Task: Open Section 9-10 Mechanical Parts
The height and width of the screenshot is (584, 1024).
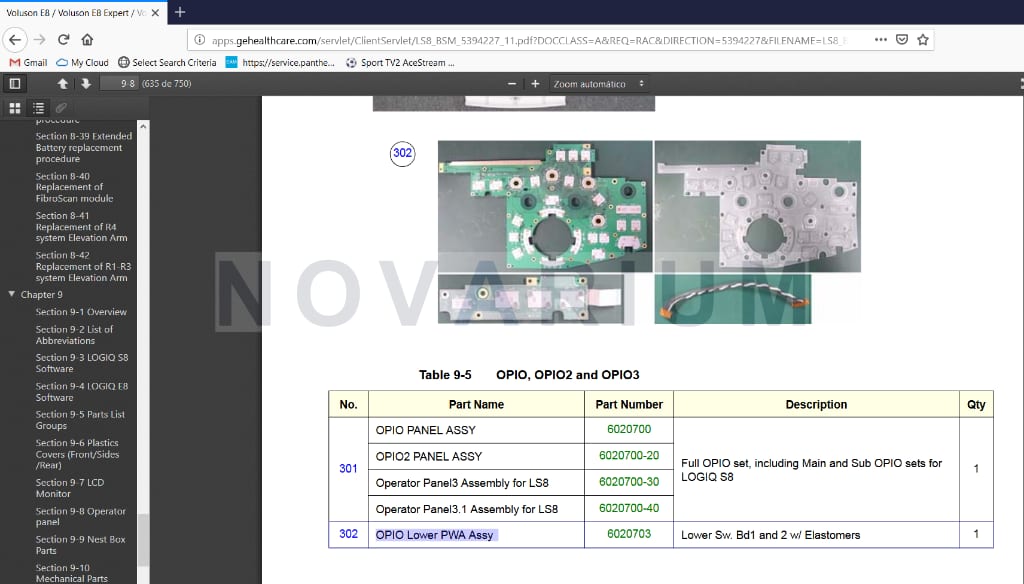Action: 72,574
